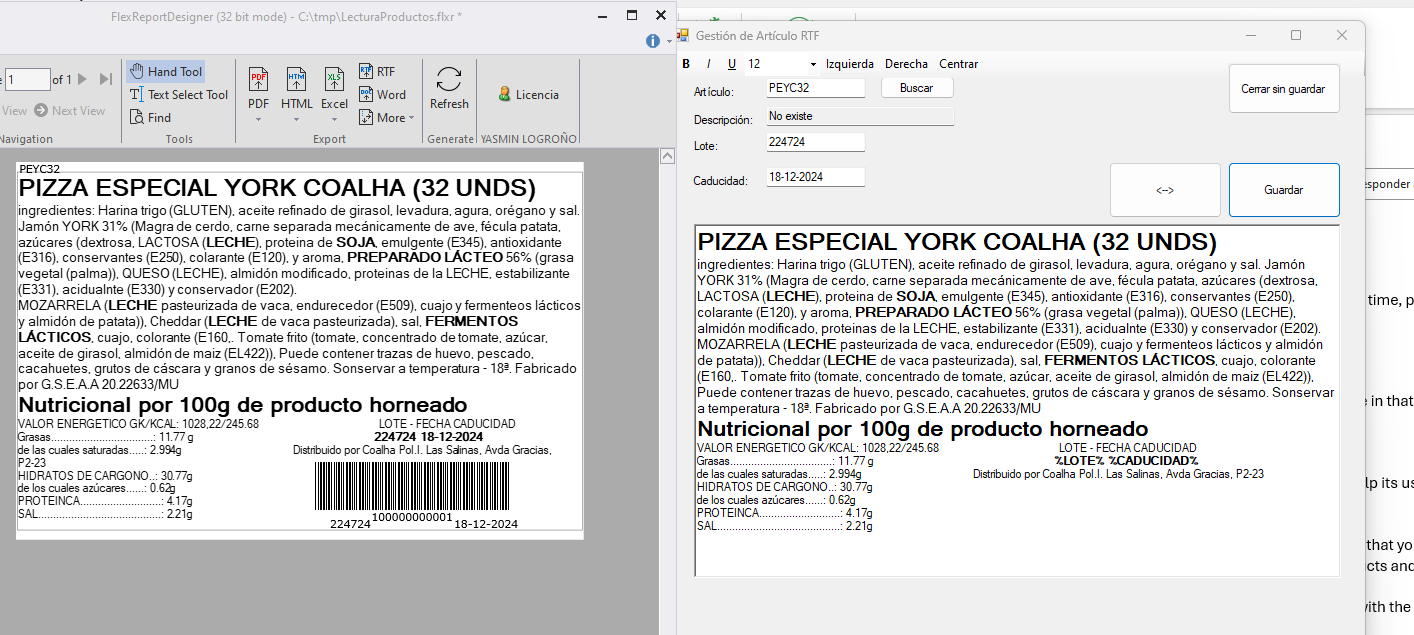Click the PEYC32 code in report preview

[39, 169]
